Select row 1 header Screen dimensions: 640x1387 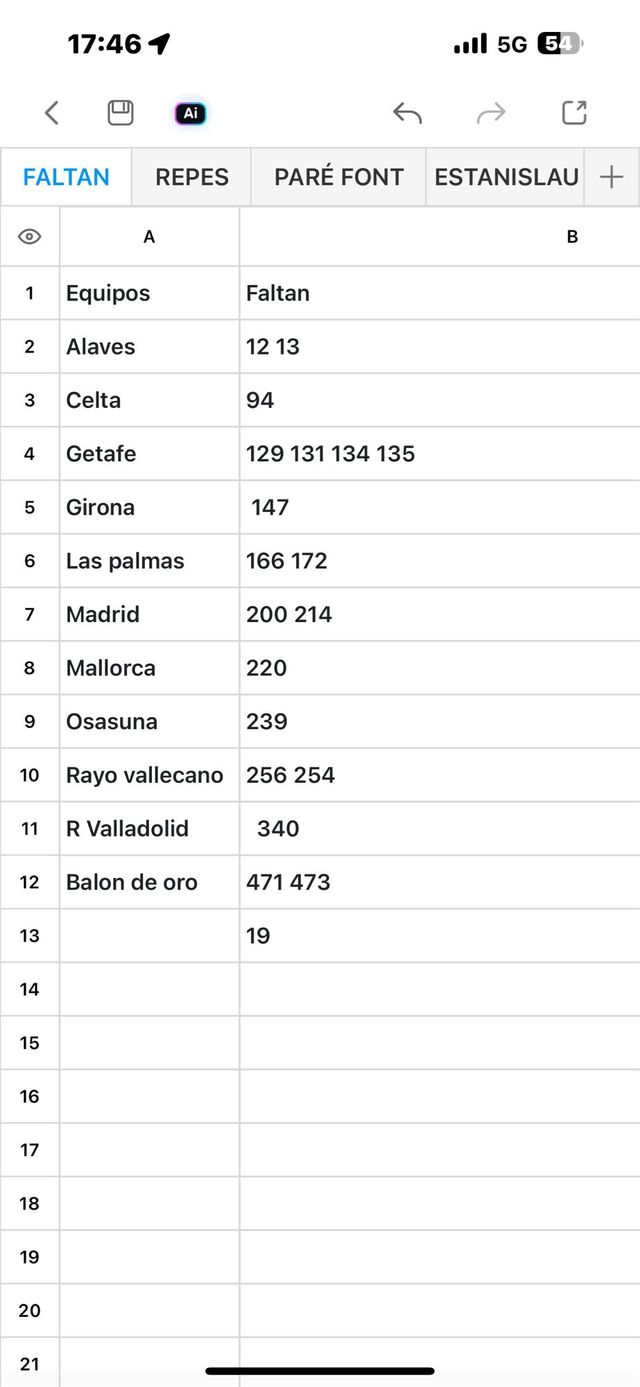pos(30,293)
